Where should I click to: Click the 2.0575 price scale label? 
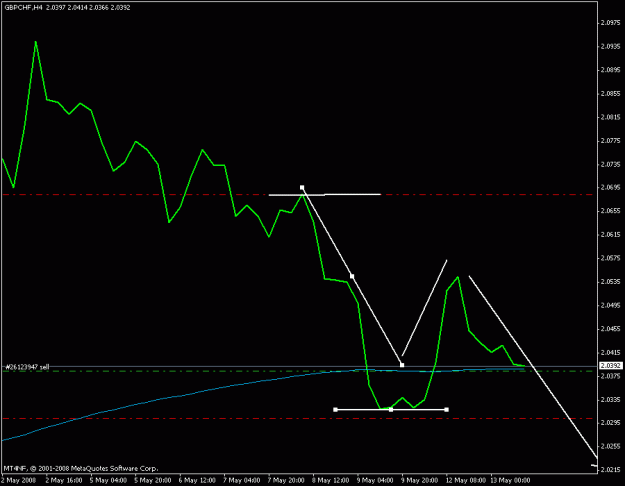pos(611,258)
